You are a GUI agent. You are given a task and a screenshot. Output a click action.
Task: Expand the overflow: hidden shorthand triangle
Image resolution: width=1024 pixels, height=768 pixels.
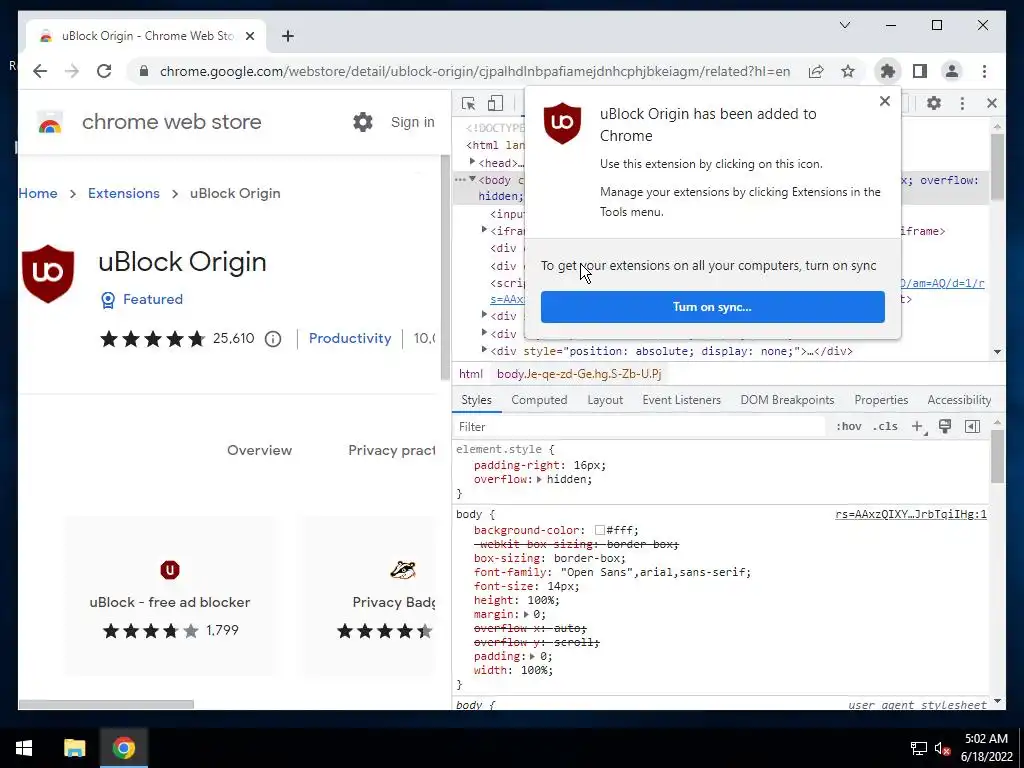[x=539, y=479]
